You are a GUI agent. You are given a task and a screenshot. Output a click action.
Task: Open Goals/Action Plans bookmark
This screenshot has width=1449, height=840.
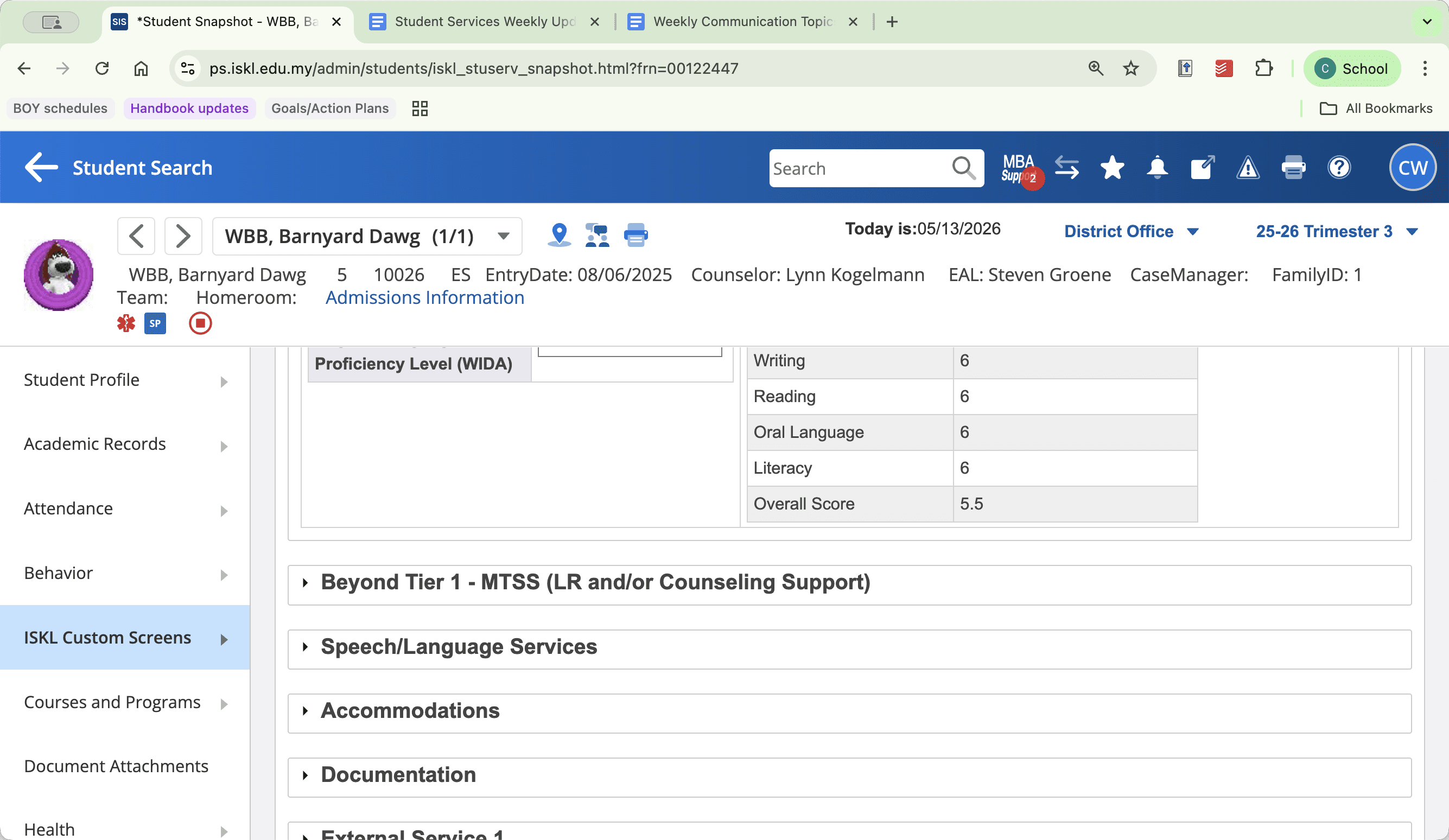tap(330, 109)
